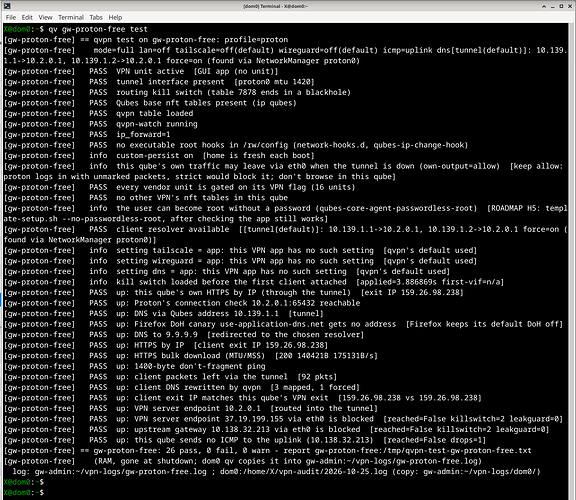Click 'client exit IP 159.26.98.238' text
Viewport: 576px width, 500px height.
[x=260, y=345]
